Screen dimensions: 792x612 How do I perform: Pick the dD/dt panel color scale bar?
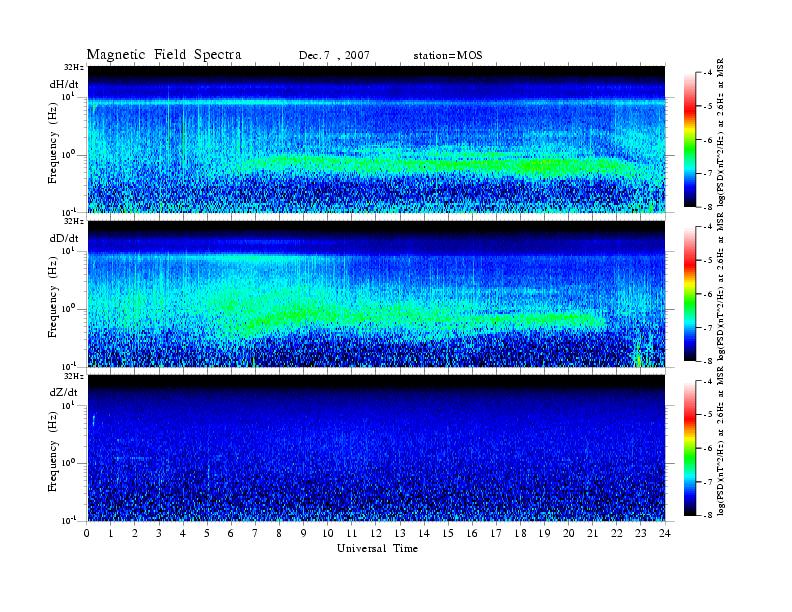point(690,294)
